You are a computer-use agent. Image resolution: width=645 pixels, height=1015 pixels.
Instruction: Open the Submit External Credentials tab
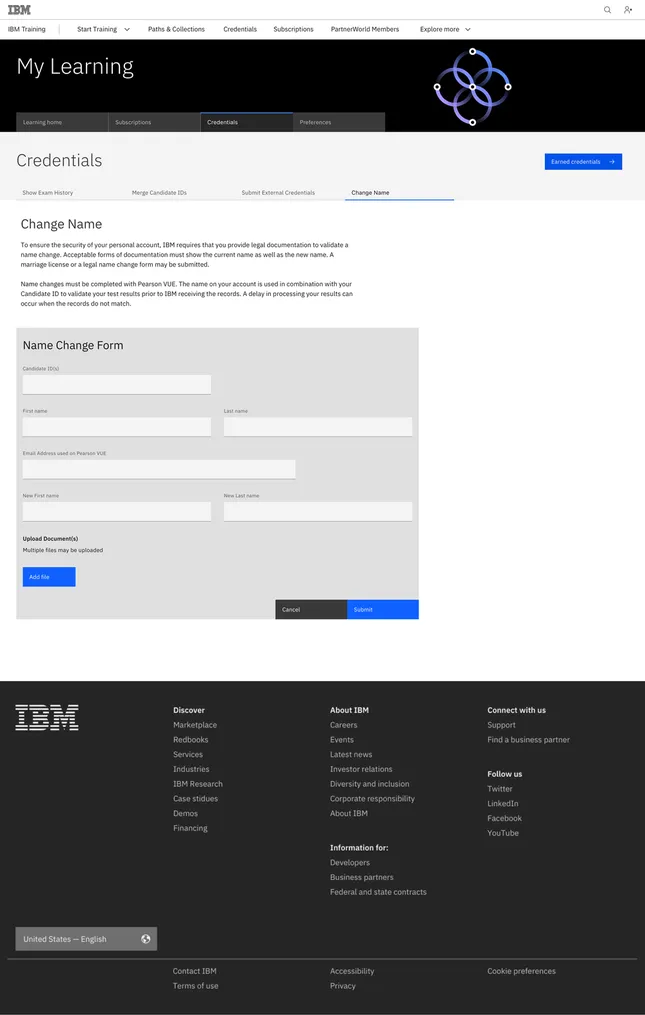click(290, 193)
